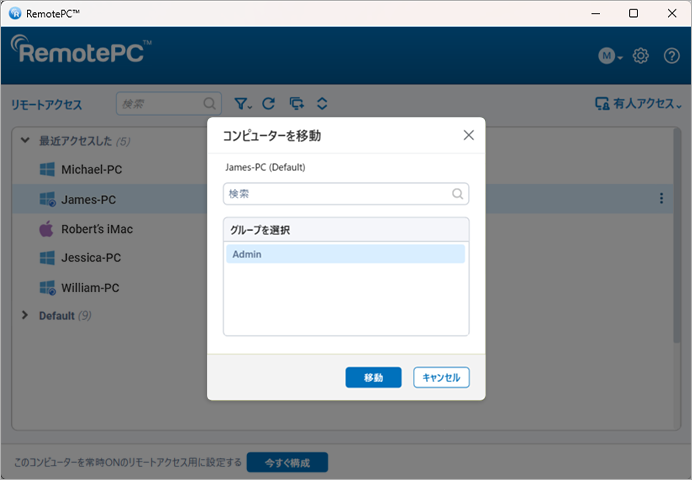Viewport: 692px width, 480px height.
Task: Open the 有人アクセス dropdown
Action: click(x=638, y=104)
